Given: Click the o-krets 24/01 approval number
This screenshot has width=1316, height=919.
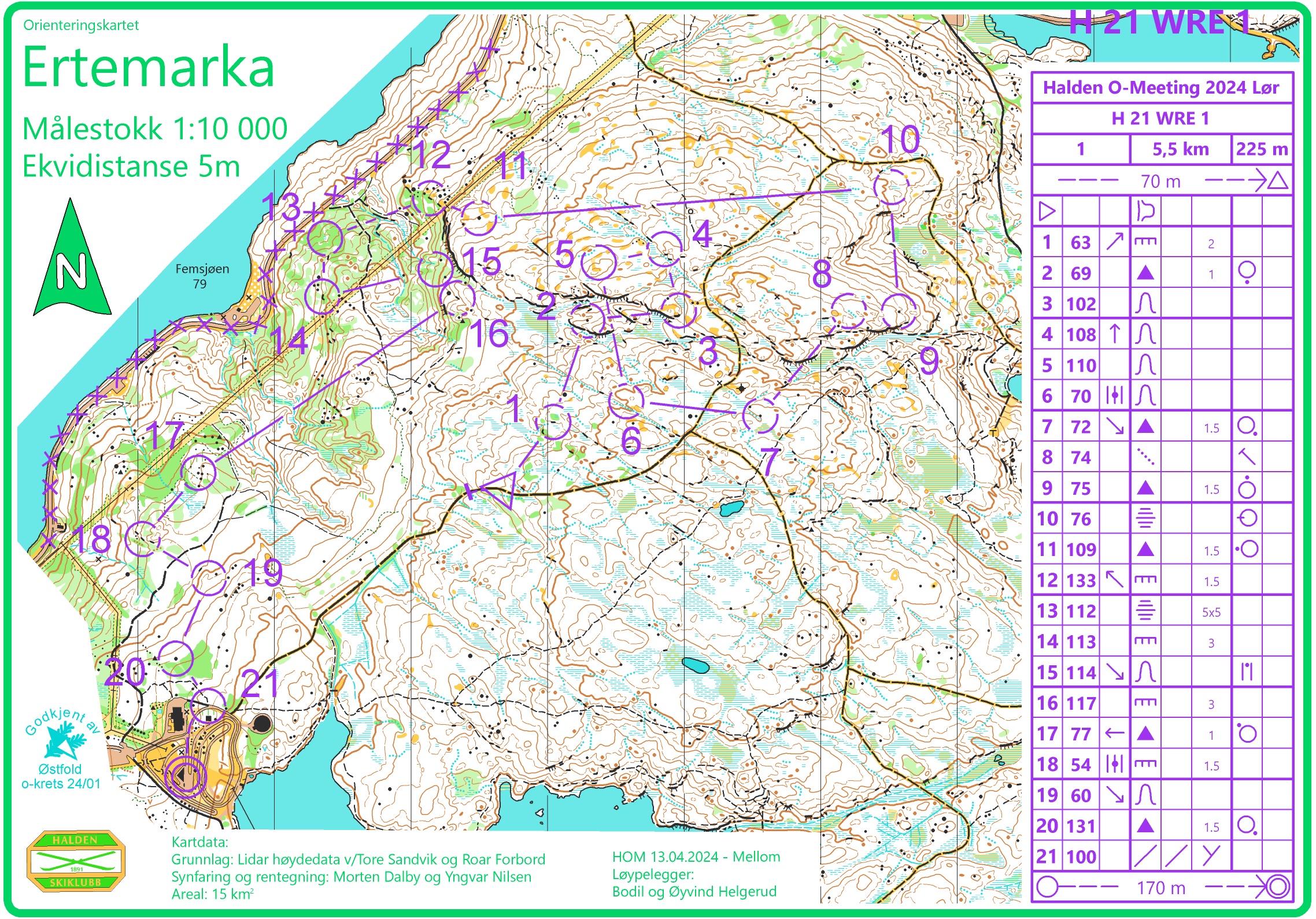Looking at the screenshot, I should 61,784.
